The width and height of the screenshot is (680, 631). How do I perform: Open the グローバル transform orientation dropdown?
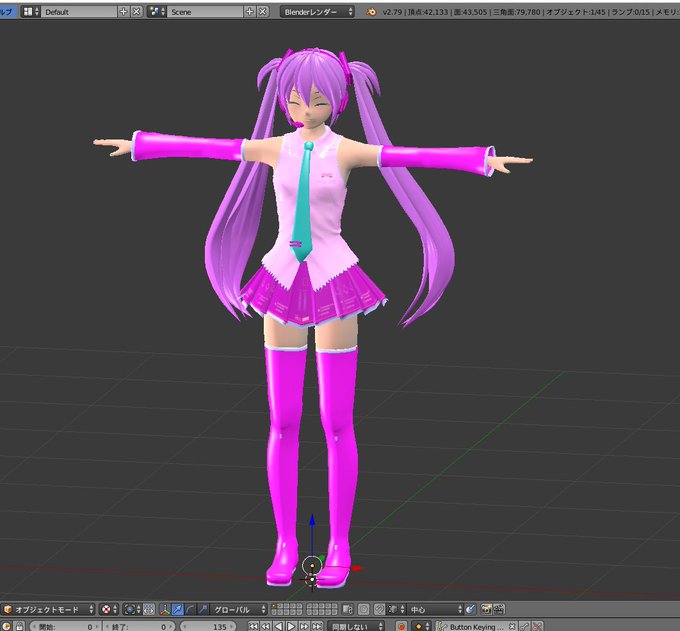click(239, 609)
